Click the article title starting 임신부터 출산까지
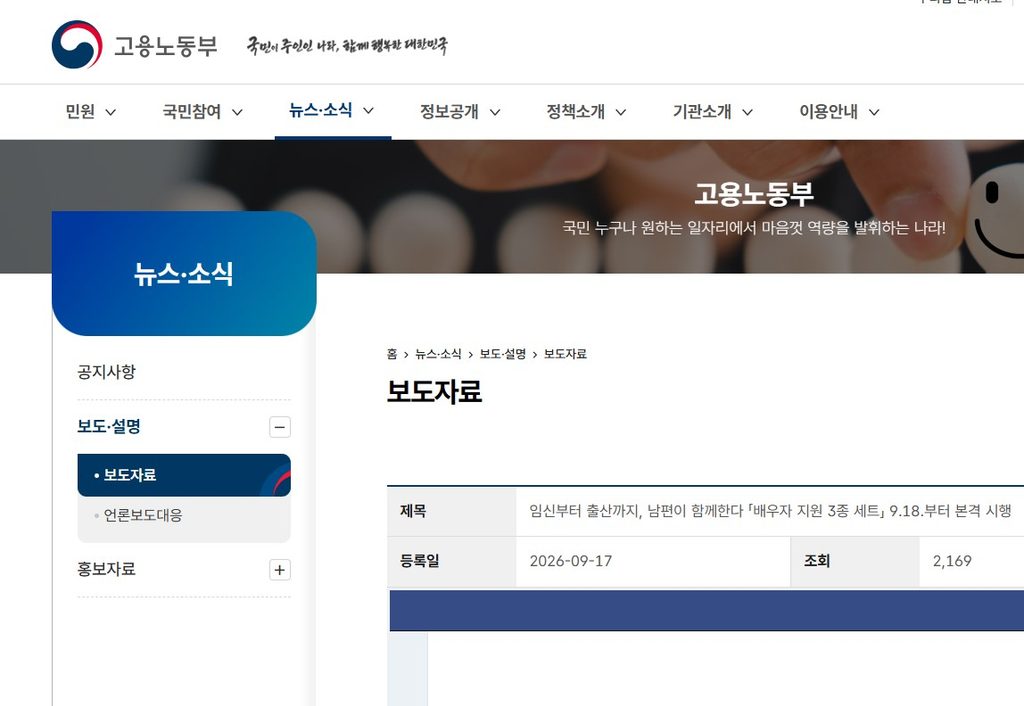 770,511
